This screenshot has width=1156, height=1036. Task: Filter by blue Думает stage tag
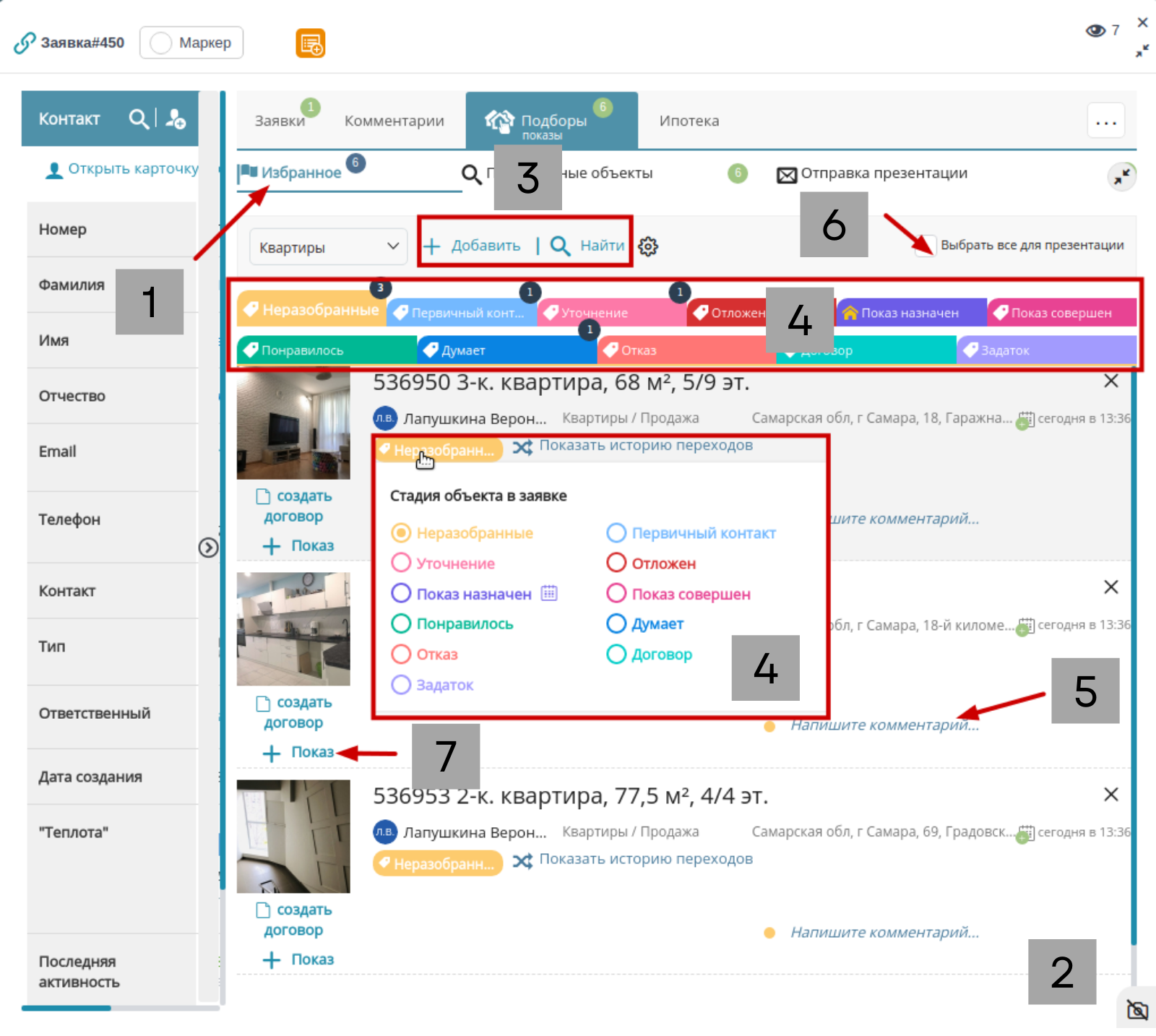click(x=507, y=350)
